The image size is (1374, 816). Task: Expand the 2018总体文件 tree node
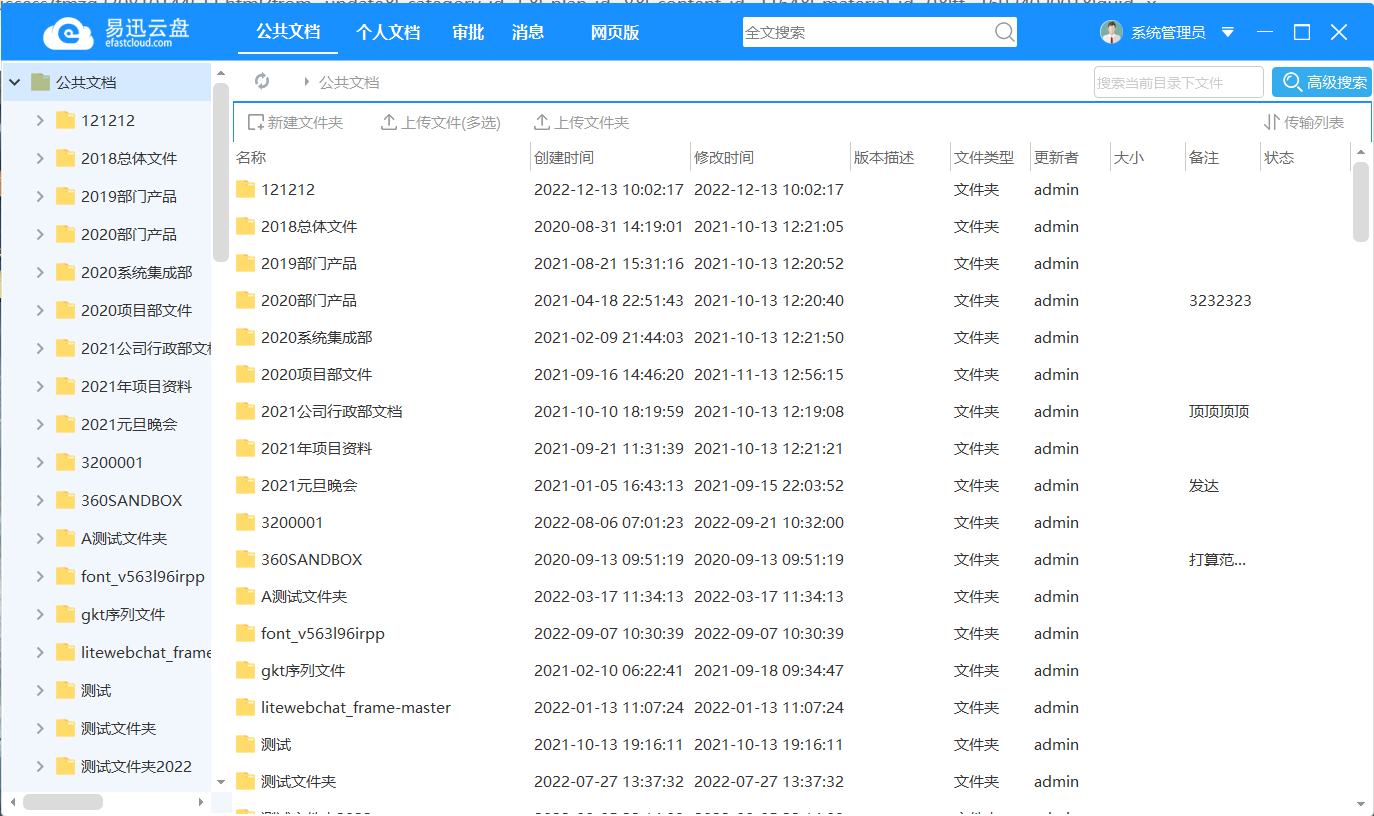39,158
